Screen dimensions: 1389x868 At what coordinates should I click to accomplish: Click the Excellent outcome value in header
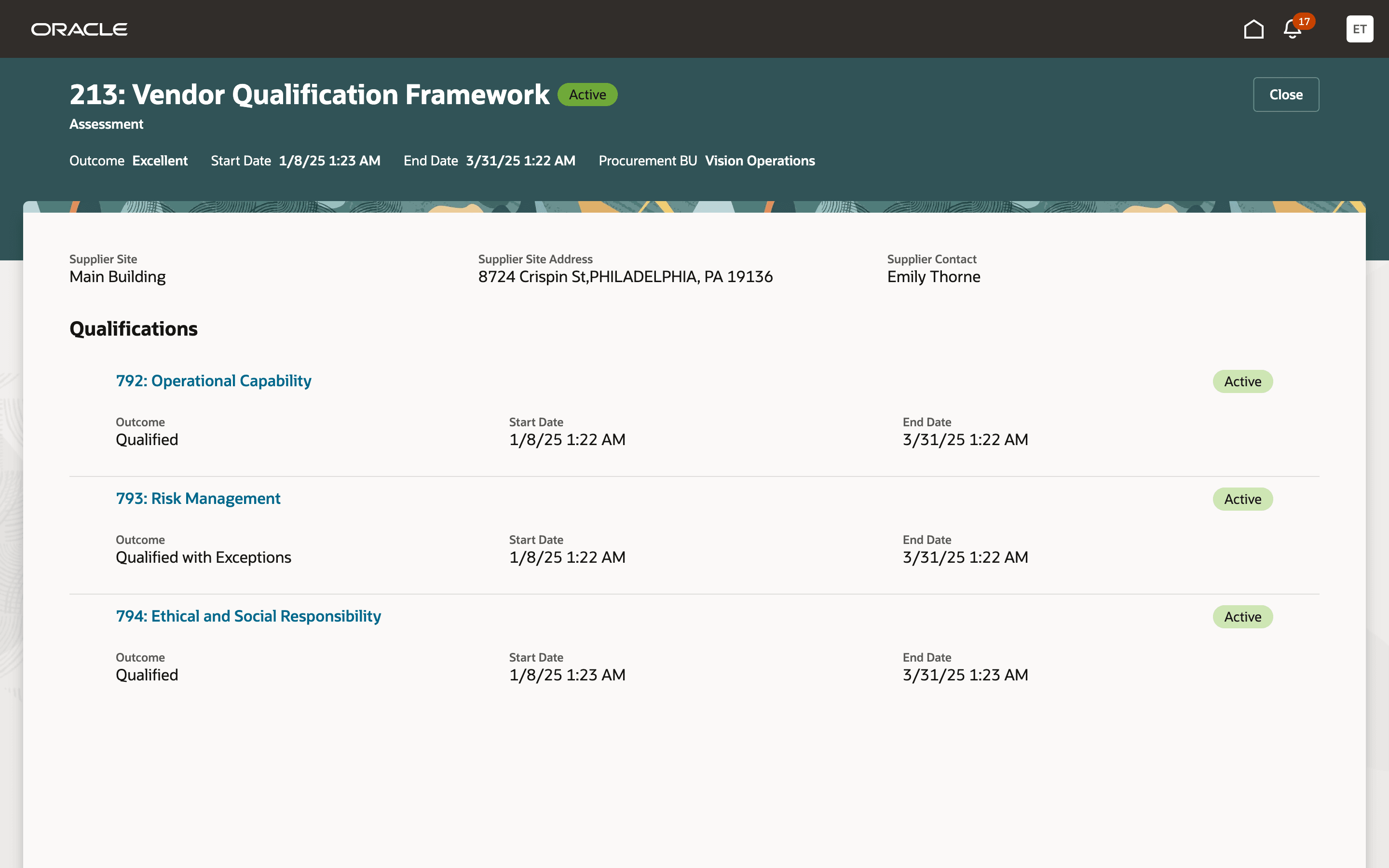point(160,161)
